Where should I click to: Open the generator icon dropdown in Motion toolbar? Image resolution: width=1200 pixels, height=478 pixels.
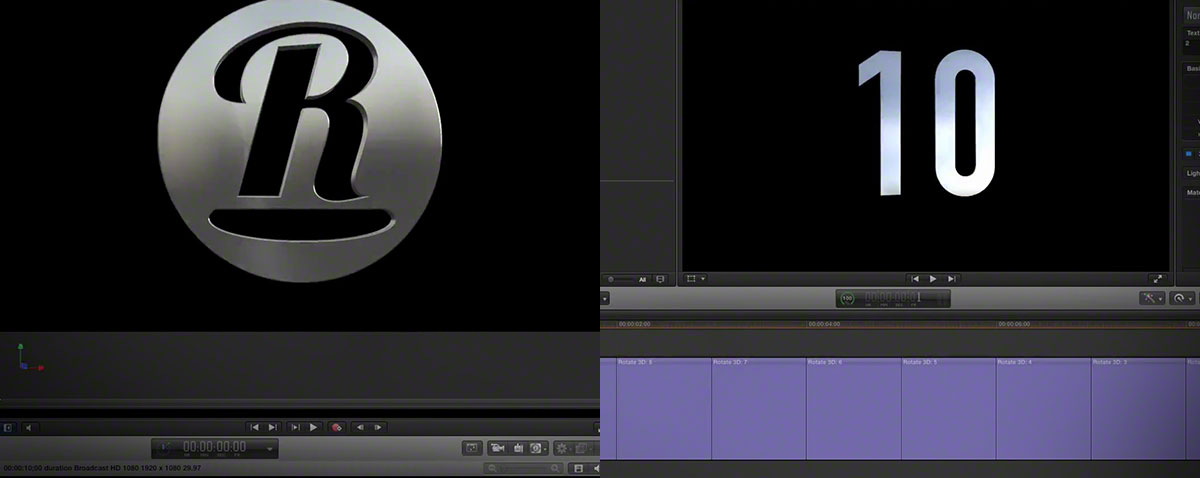[538, 448]
